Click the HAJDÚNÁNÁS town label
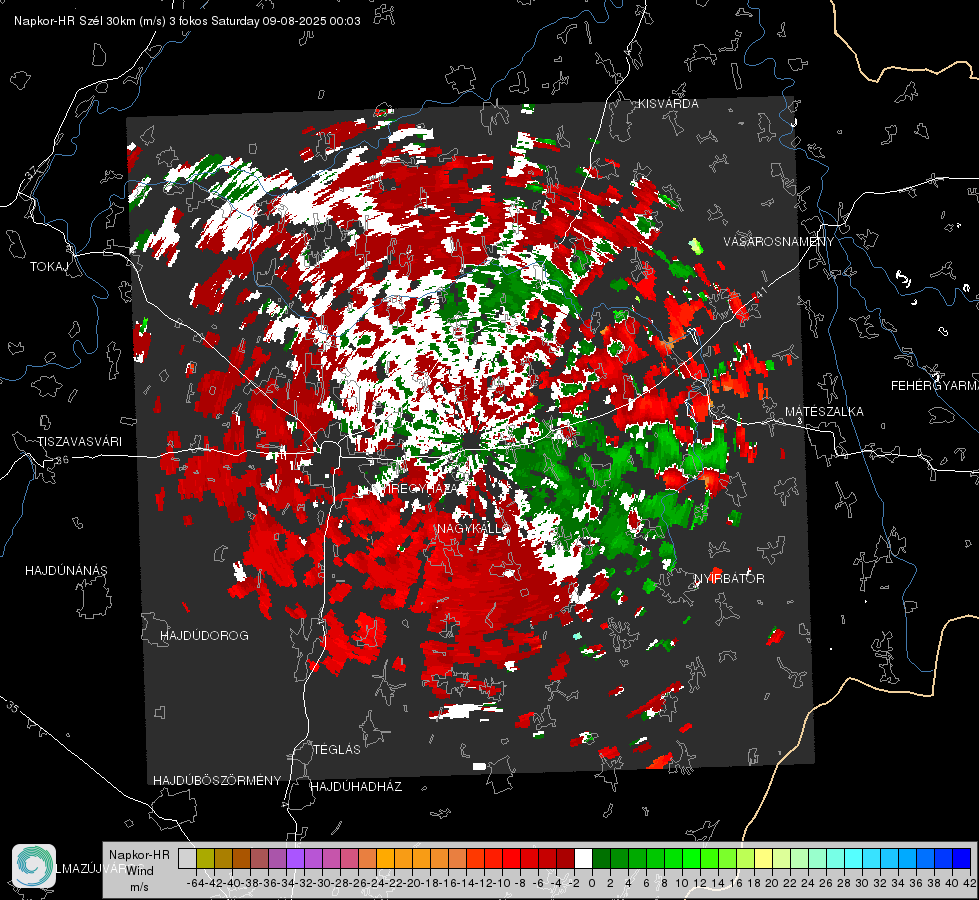Viewport: 979px width, 900px height. tap(66, 571)
